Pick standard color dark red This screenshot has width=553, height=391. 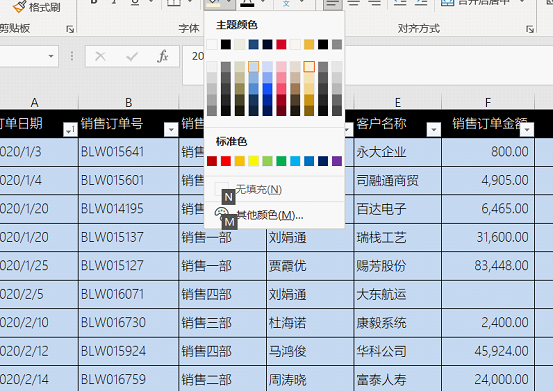pyautogui.click(x=212, y=161)
